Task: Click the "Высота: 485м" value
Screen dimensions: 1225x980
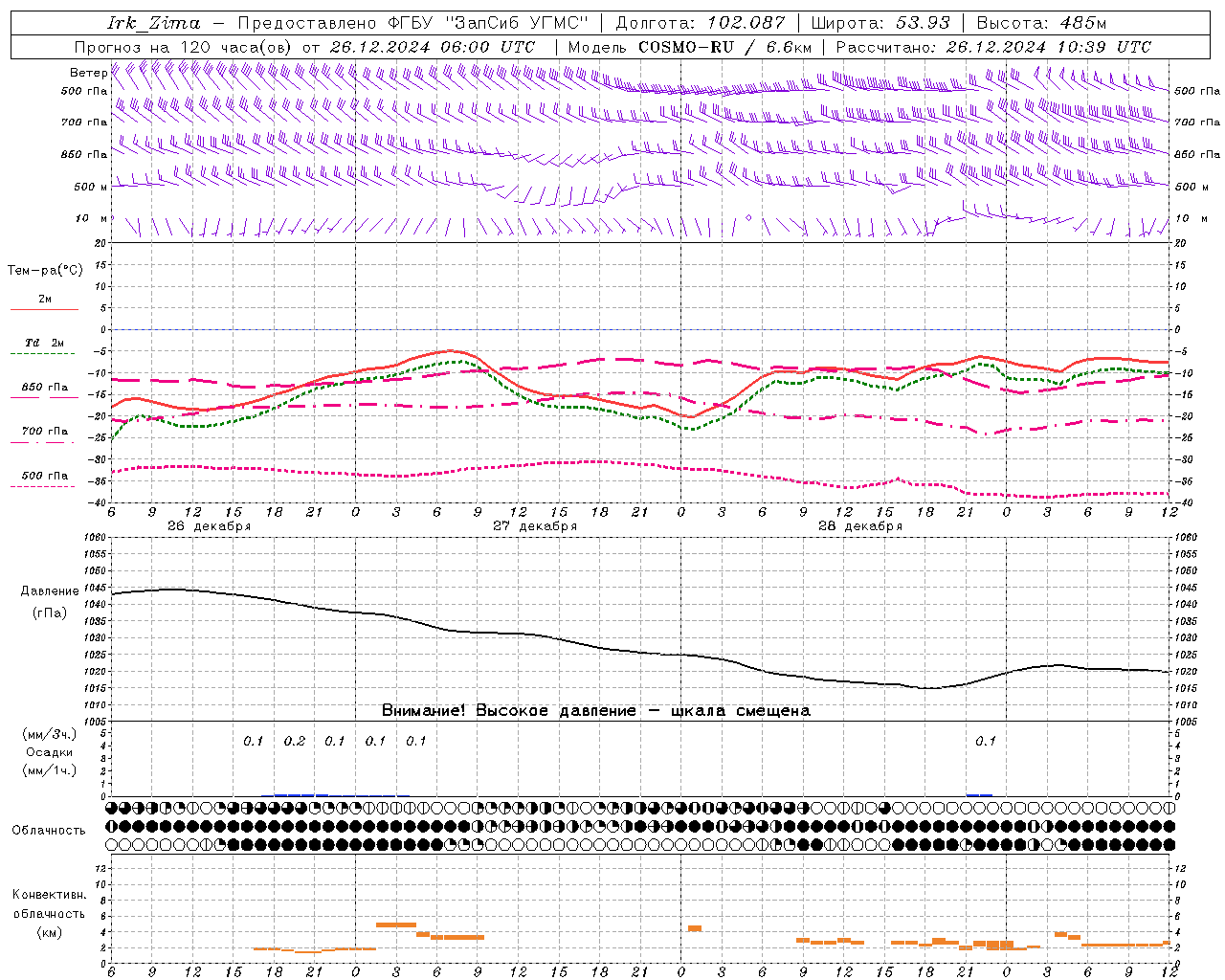Action: 1041,23
